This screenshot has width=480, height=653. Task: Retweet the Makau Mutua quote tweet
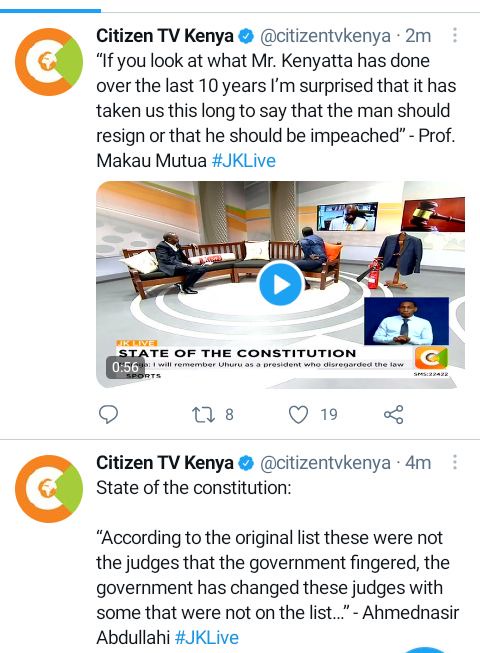coord(203,415)
